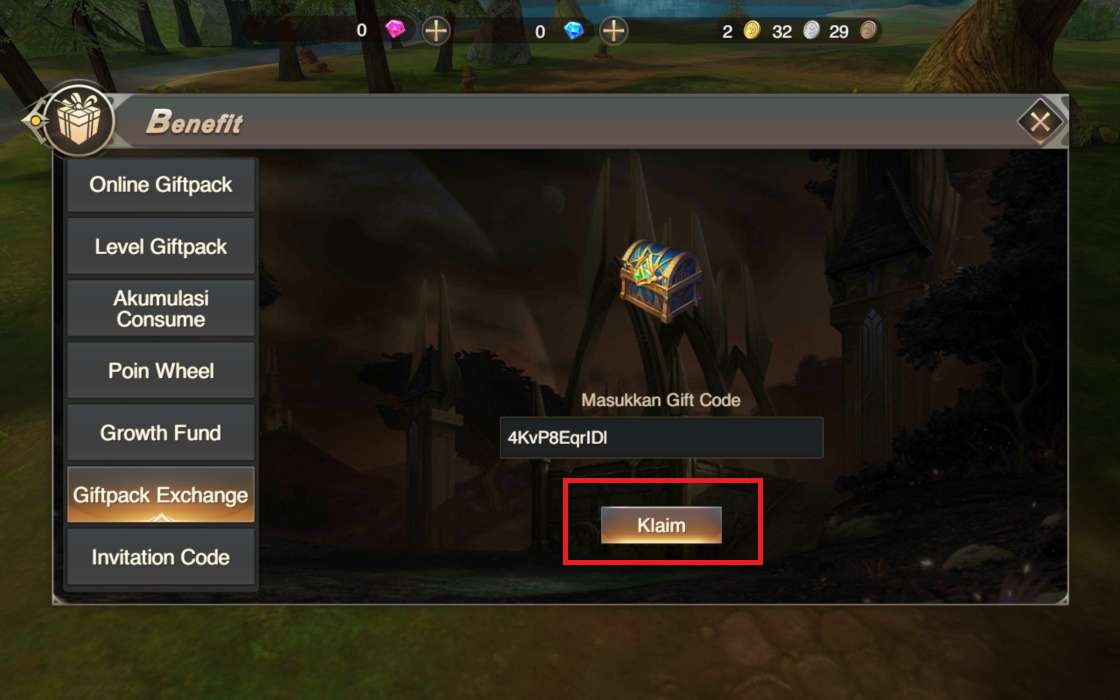Go to the Growth Fund tab

pyautogui.click(x=161, y=433)
